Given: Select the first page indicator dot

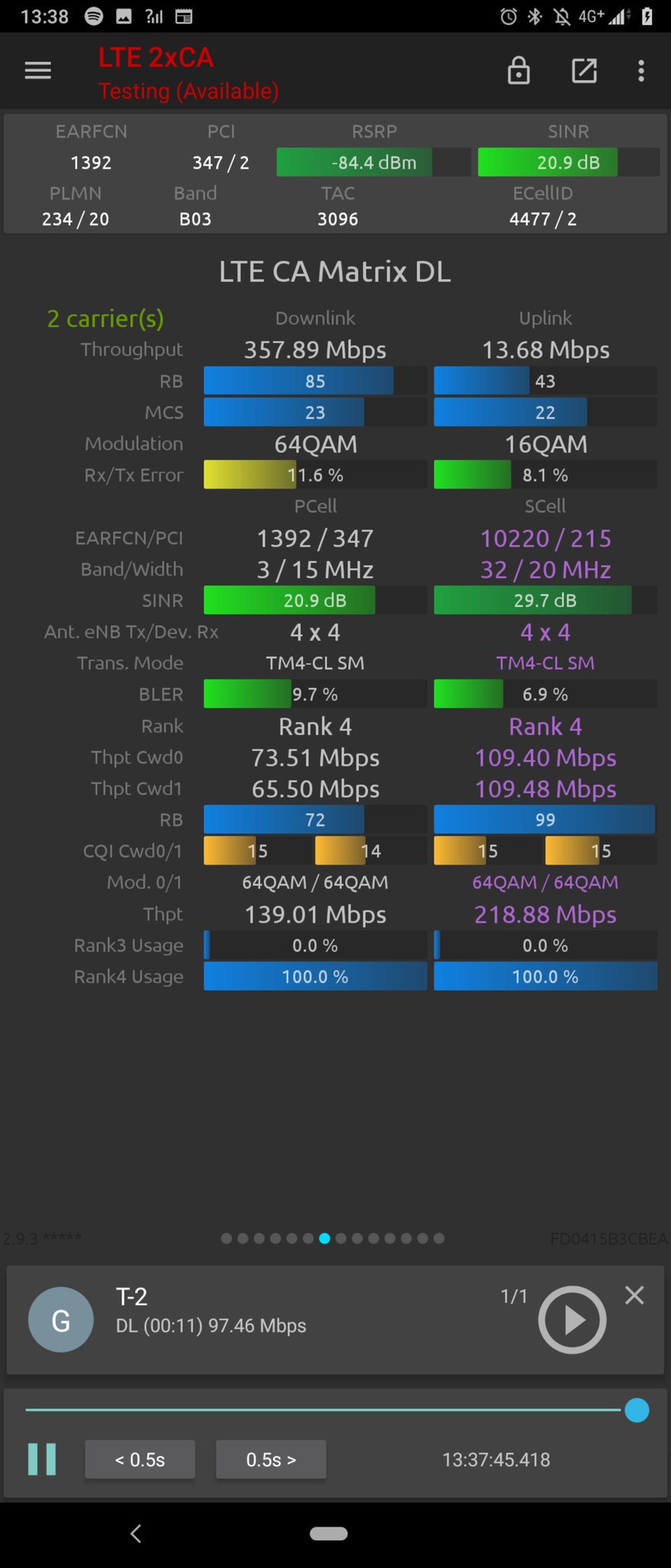Looking at the screenshot, I should (226, 1238).
